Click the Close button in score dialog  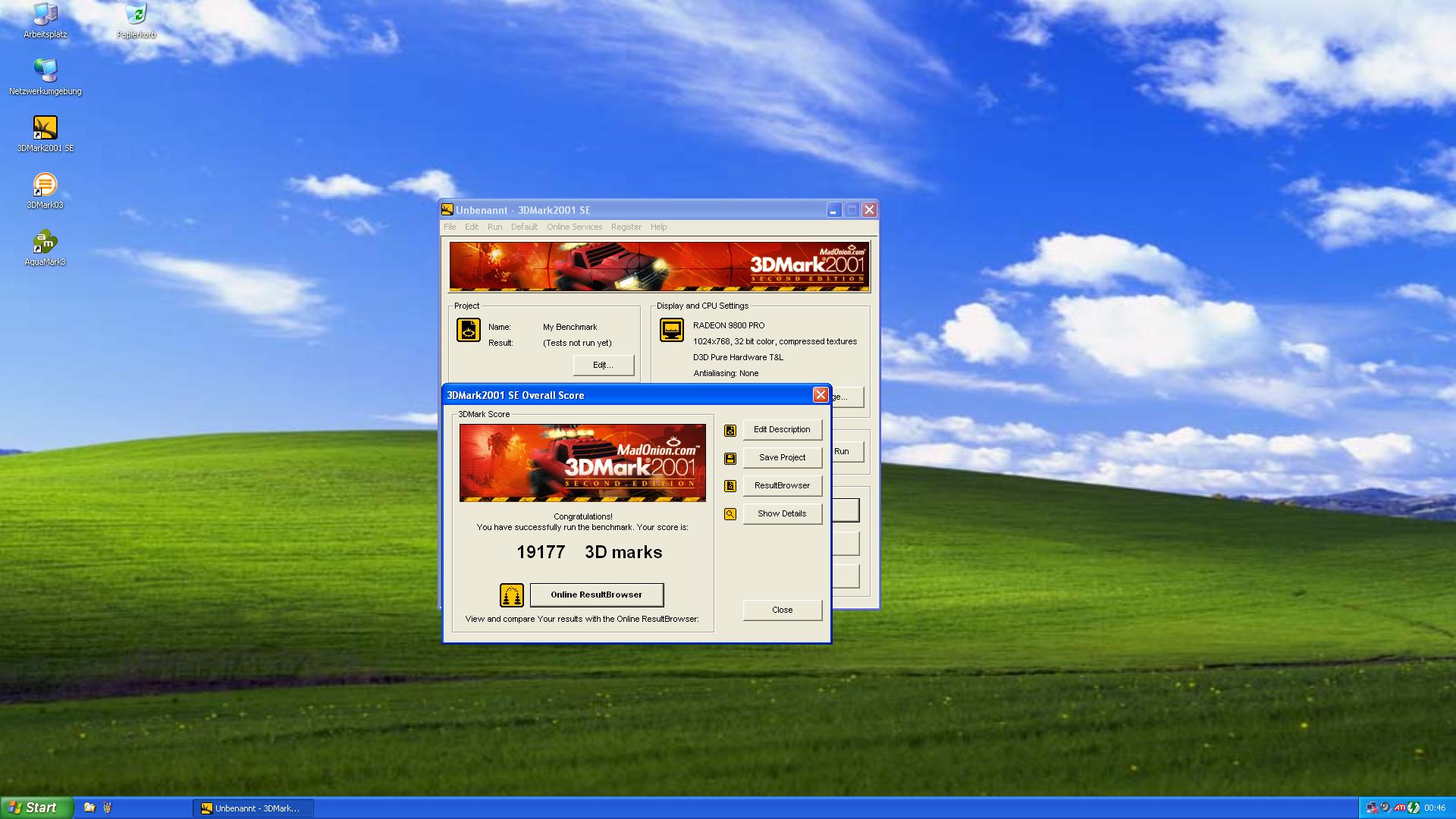tap(782, 610)
